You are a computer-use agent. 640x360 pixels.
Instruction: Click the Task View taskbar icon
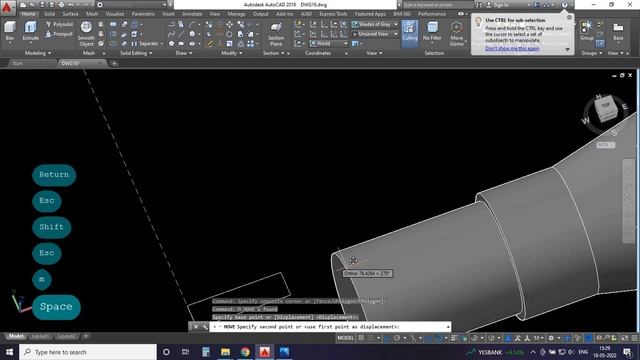tap(185, 352)
